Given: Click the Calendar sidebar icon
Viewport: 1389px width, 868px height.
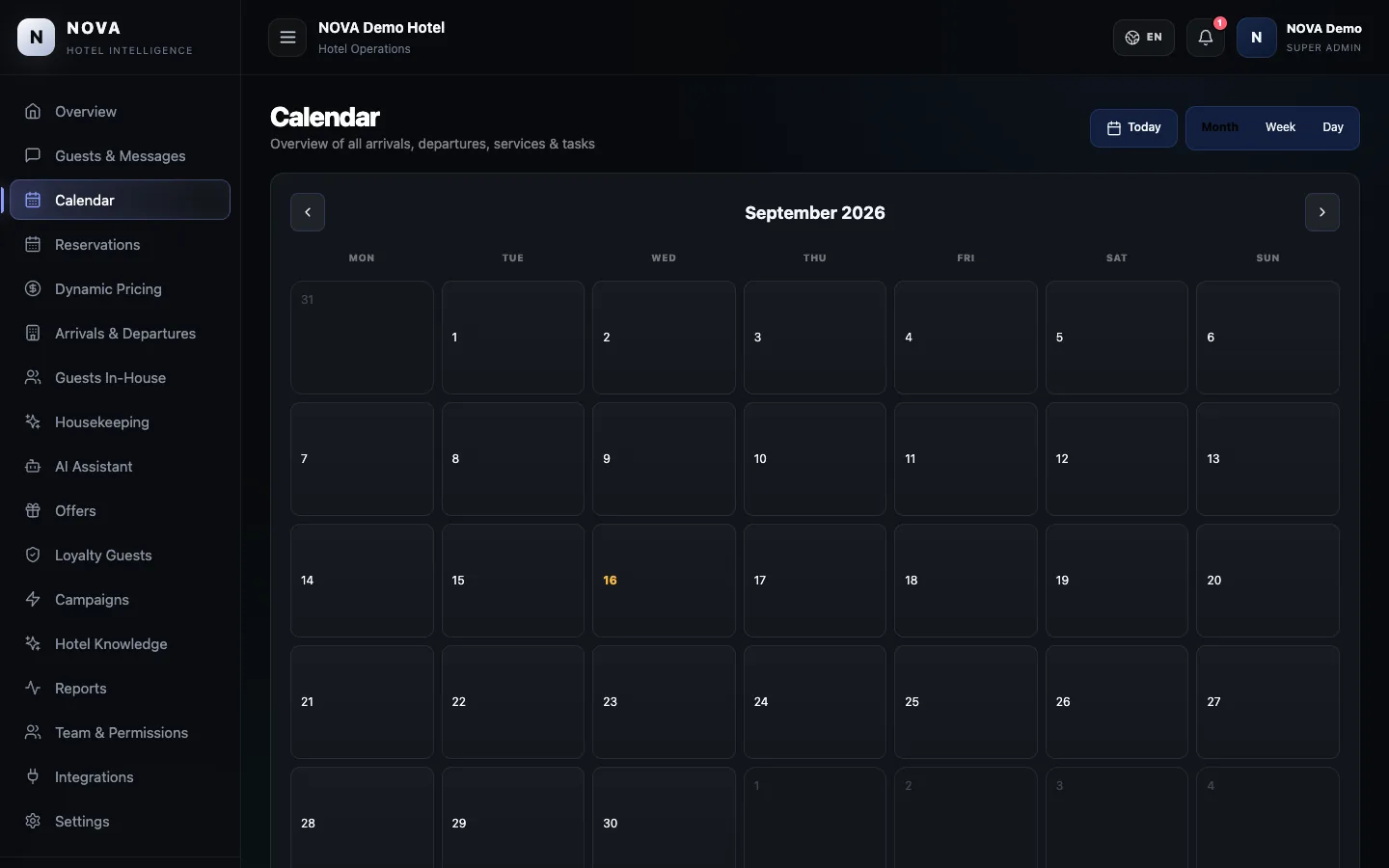Looking at the screenshot, I should (33, 200).
